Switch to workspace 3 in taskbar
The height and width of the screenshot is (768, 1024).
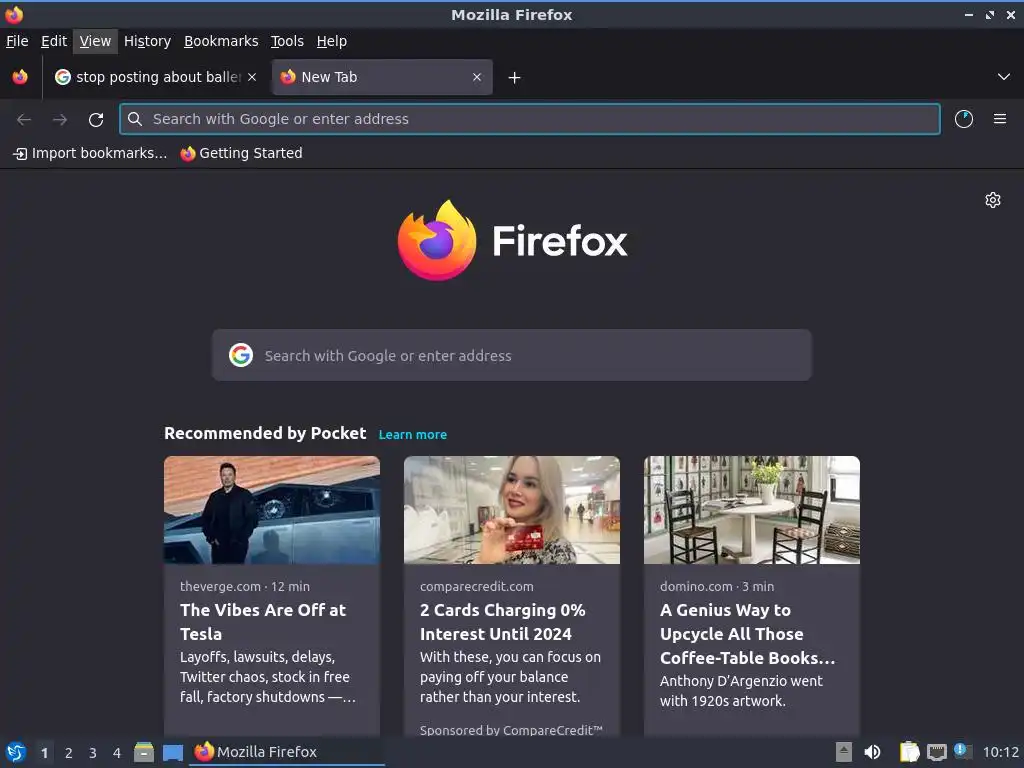(93, 753)
